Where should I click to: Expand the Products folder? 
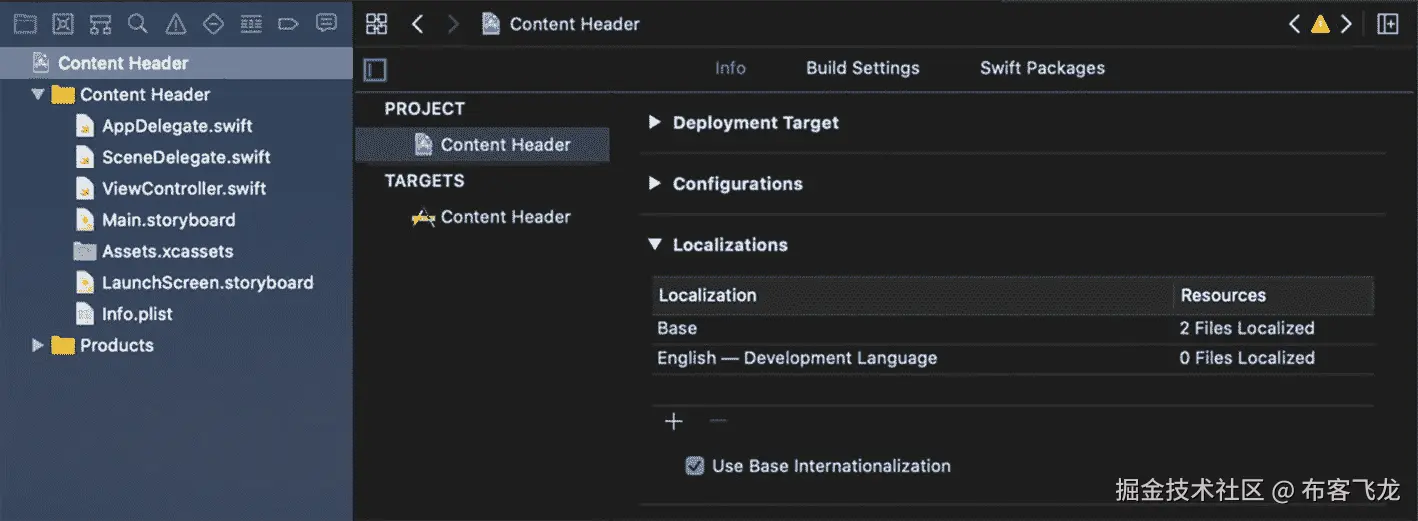coord(38,345)
